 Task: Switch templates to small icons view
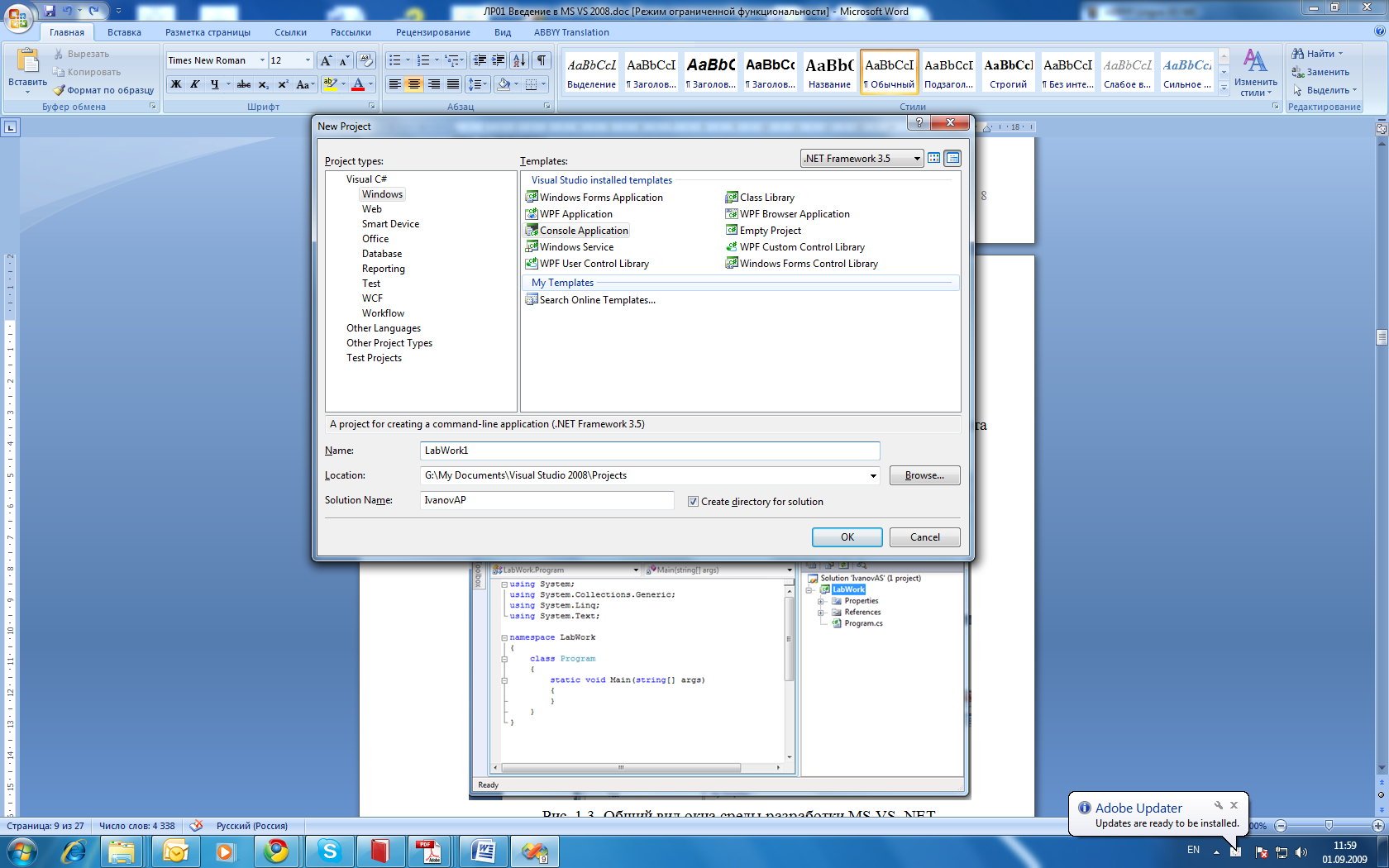pyautogui.click(x=952, y=158)
